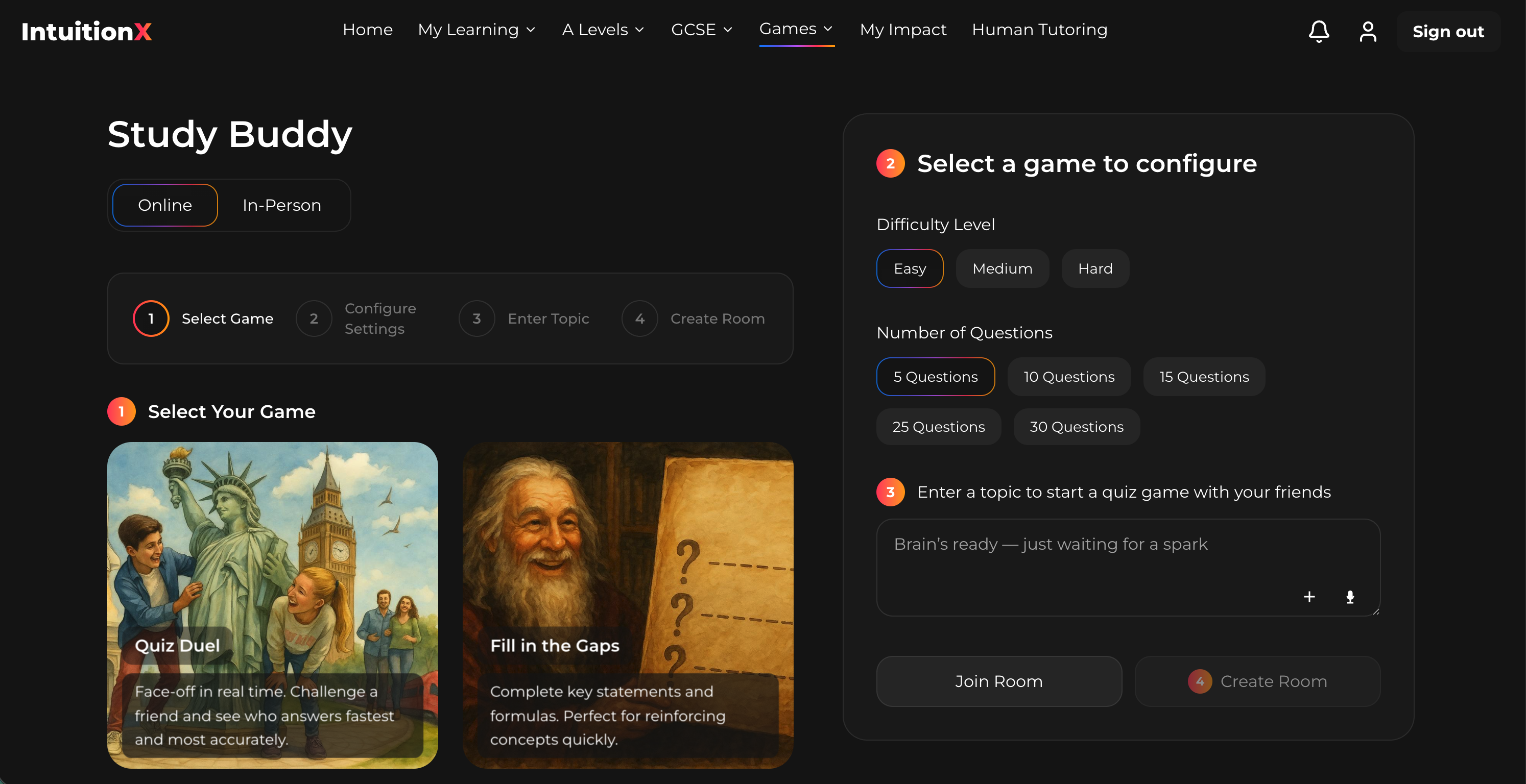Select Medium difficulty level
This screenshot has height=784, width=1526.
point(1002,268)
